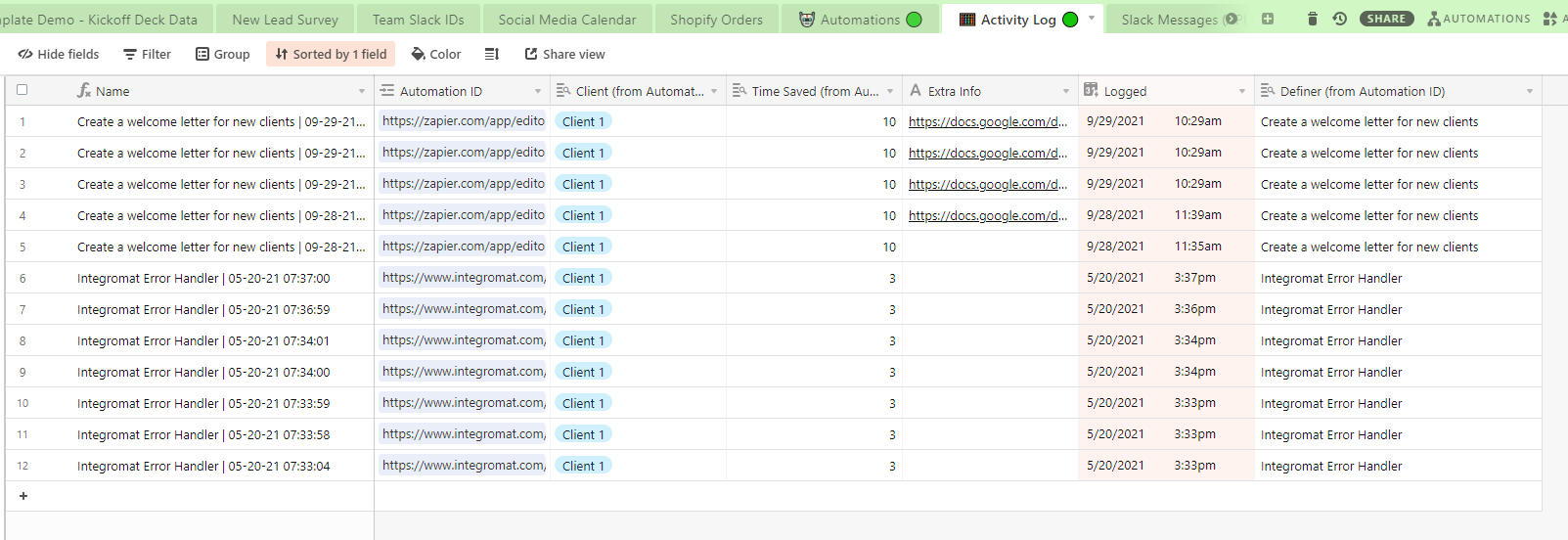This screenshot has height=540, width=1568.
Task: Click the add new row plus icon
Action: pos(23,496)
